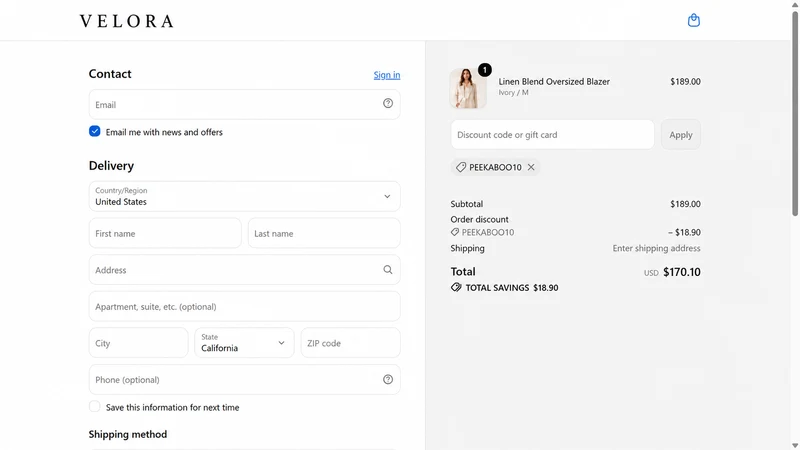Click the Apply discount button
Screen dimensions: 800x450
[681, 135]
